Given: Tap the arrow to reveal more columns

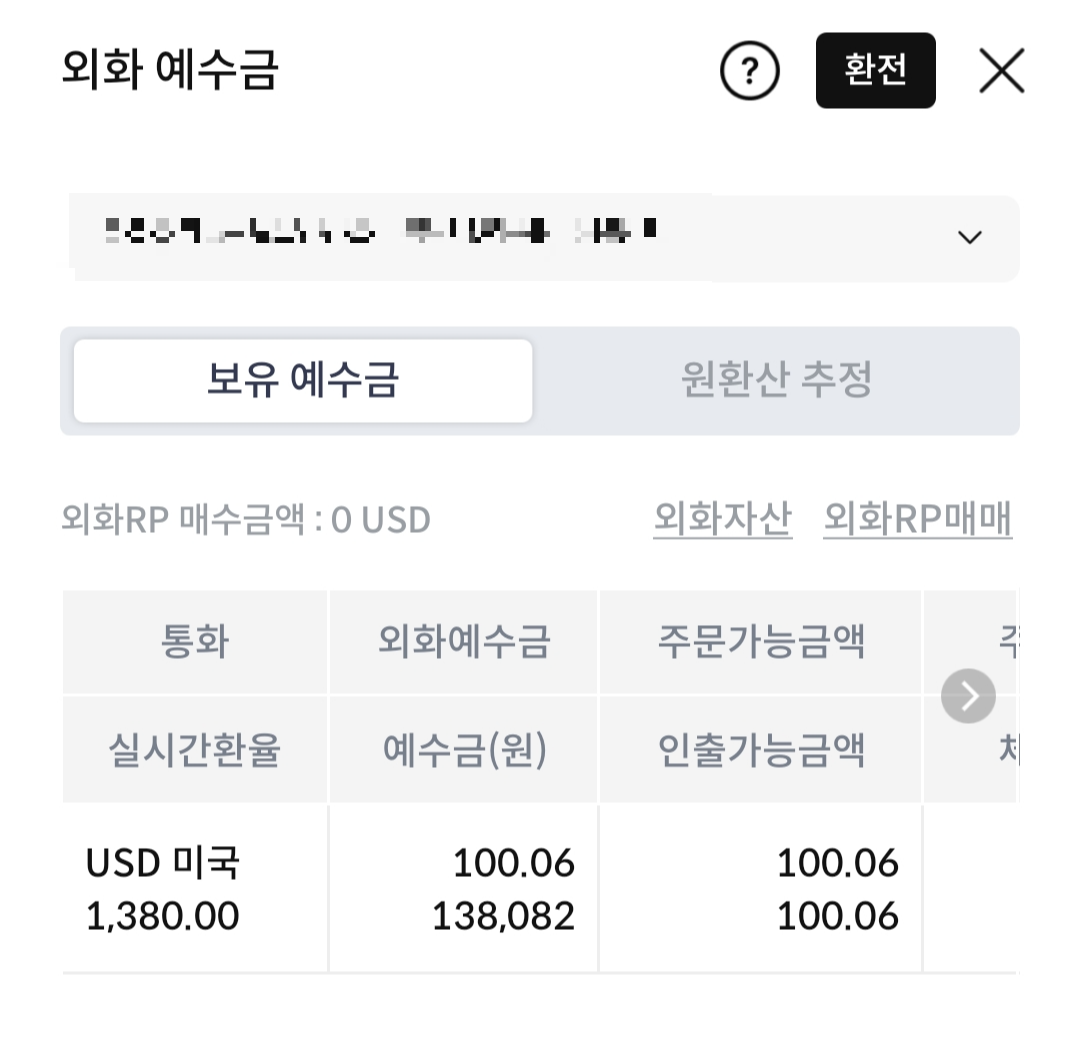Looking at the screenshot, I should 967,695.
